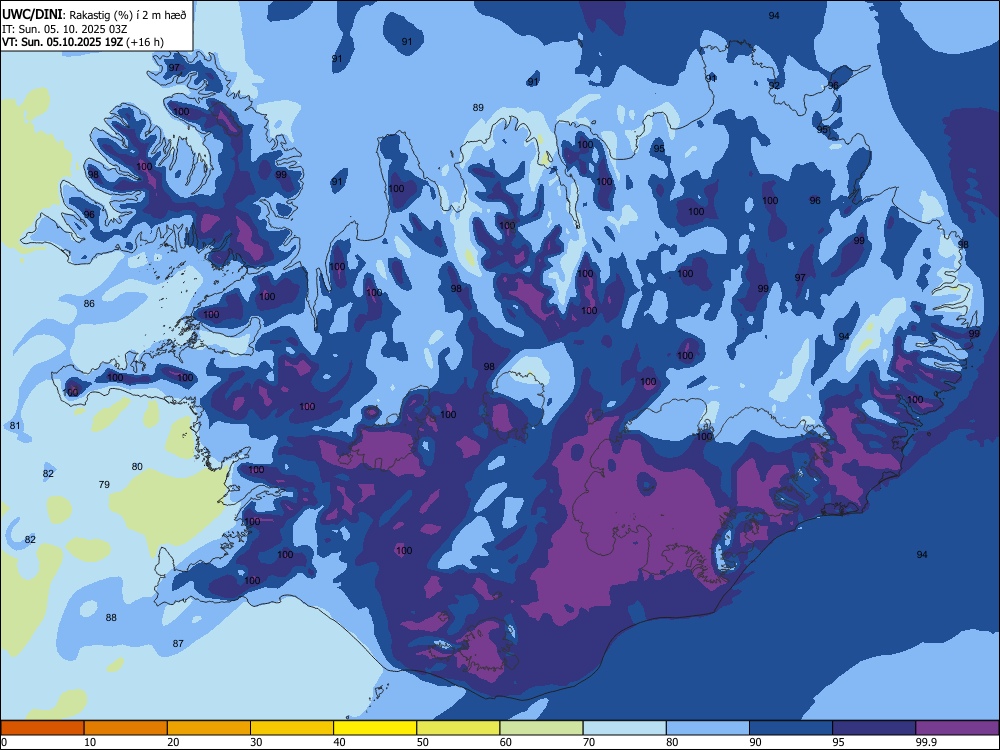Click the dark blue 90–95 legend swatch
Viewport: 1000px width, 750px height.
coord(791,728)
